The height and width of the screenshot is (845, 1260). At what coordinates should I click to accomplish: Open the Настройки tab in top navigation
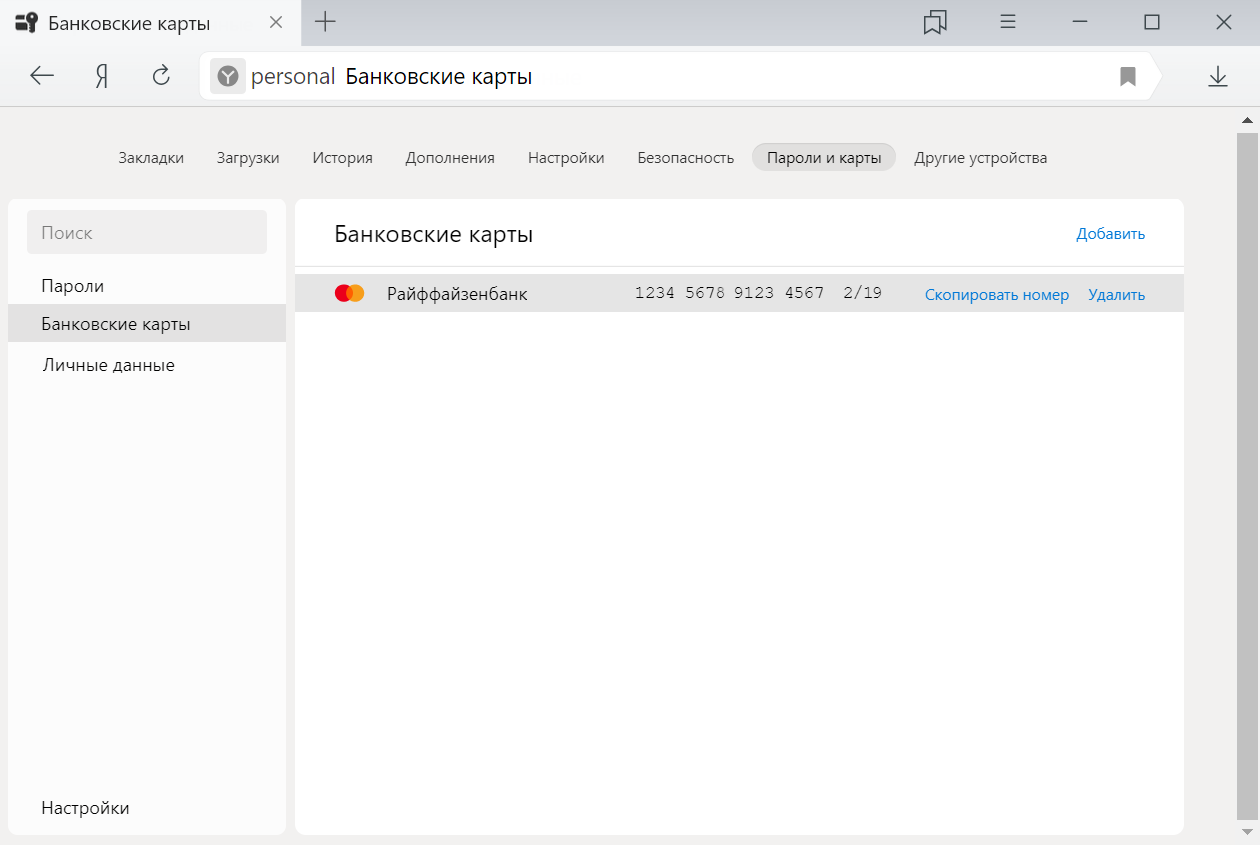[566, 157]
